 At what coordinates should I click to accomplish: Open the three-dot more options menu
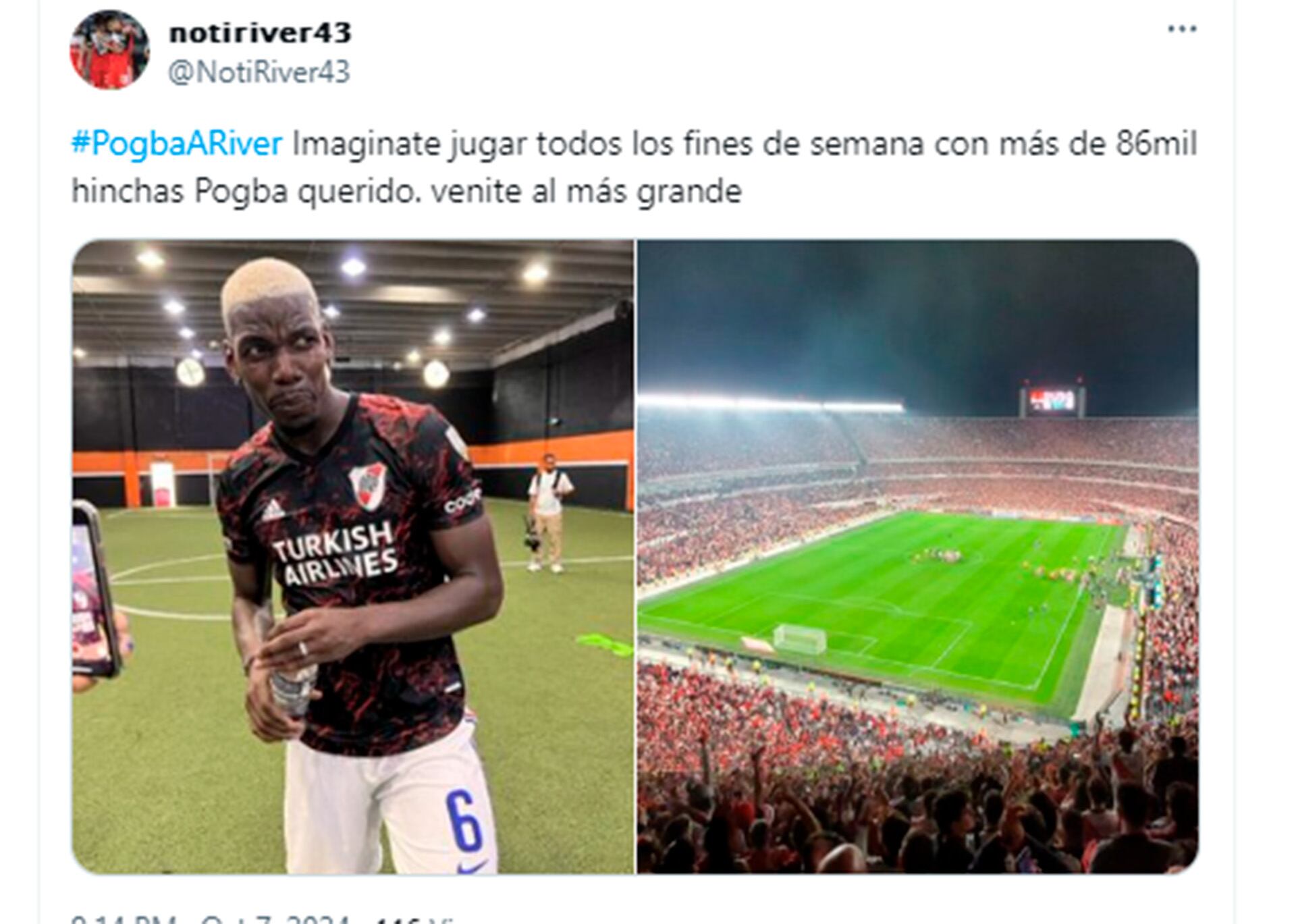pos(1182,29)
